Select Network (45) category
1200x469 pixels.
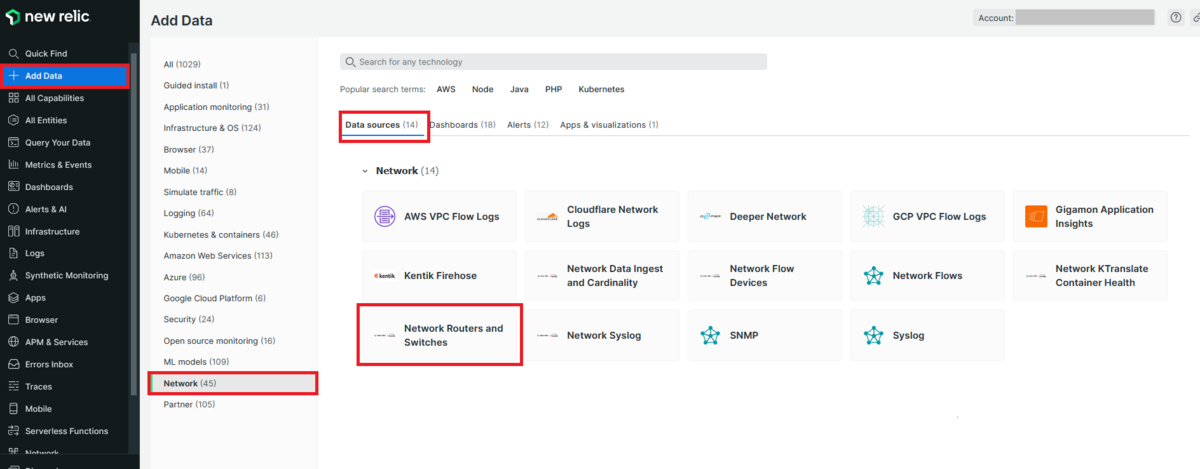pyautogui.click(x=233, y=383)
